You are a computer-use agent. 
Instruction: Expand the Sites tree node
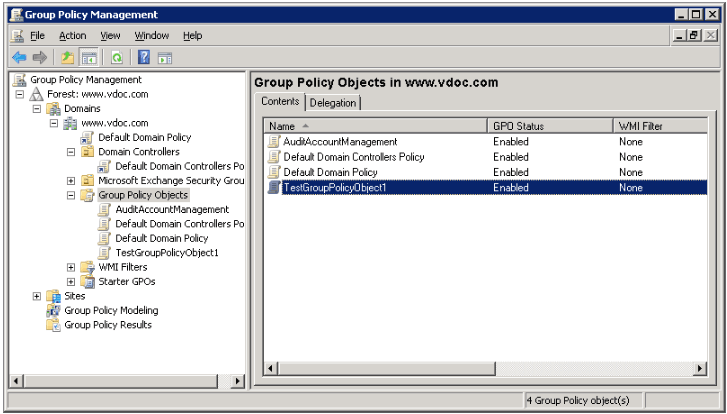pos(37,296)
